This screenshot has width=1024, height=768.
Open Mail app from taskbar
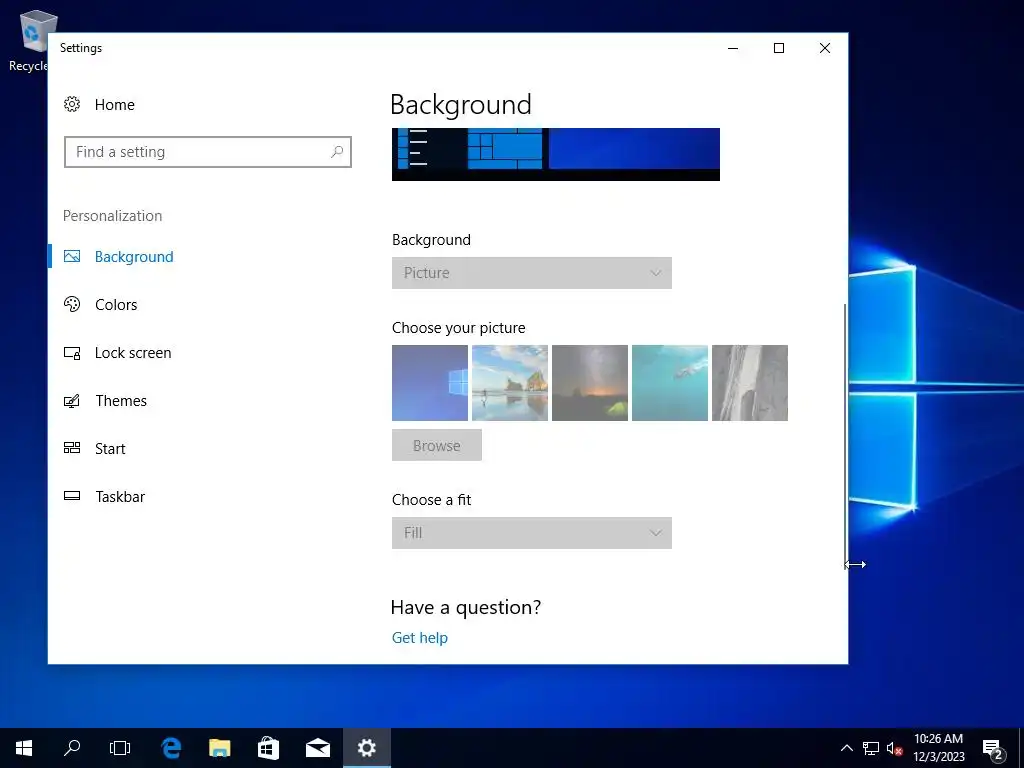318,748
